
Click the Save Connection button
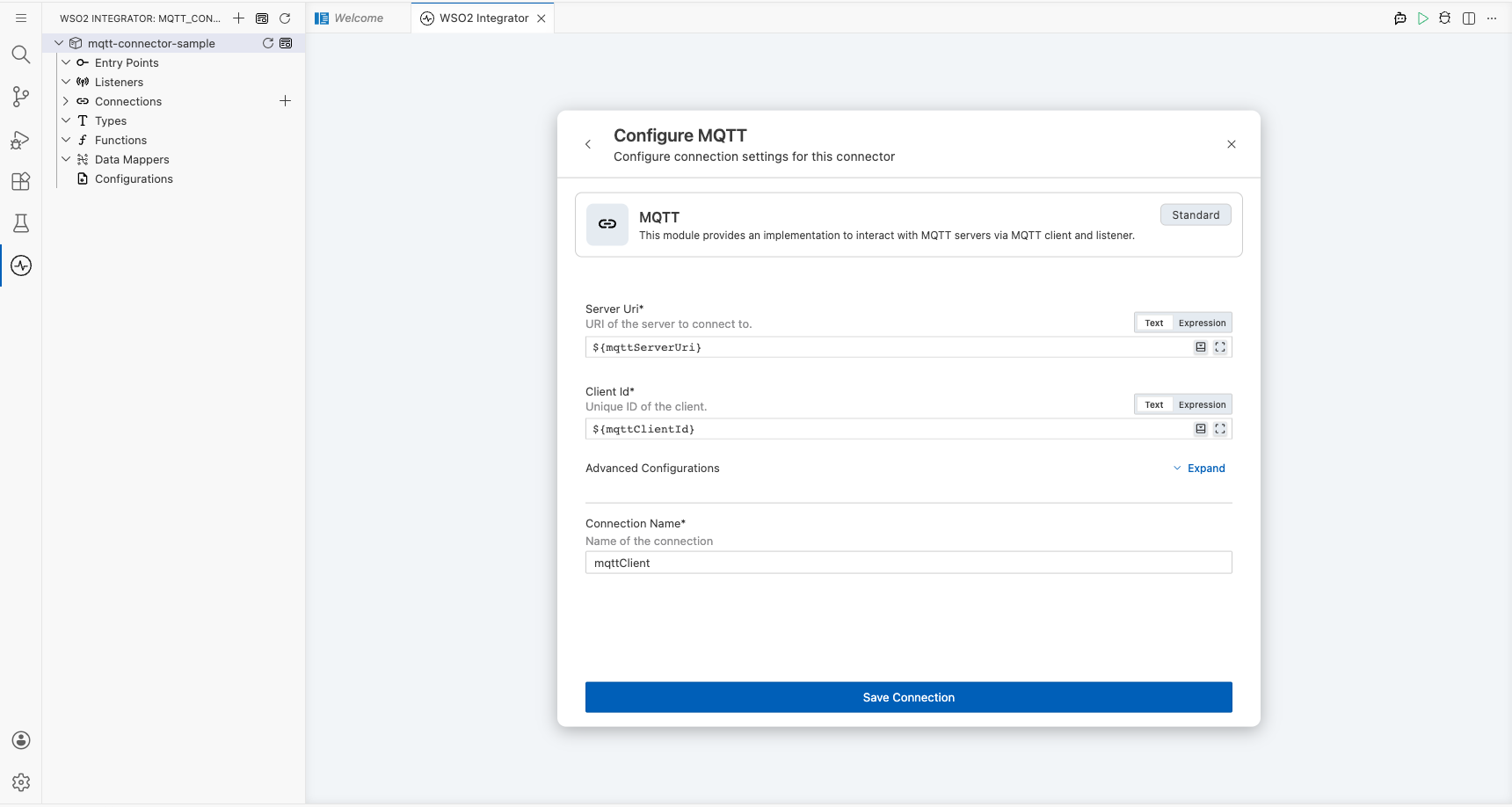909,697
